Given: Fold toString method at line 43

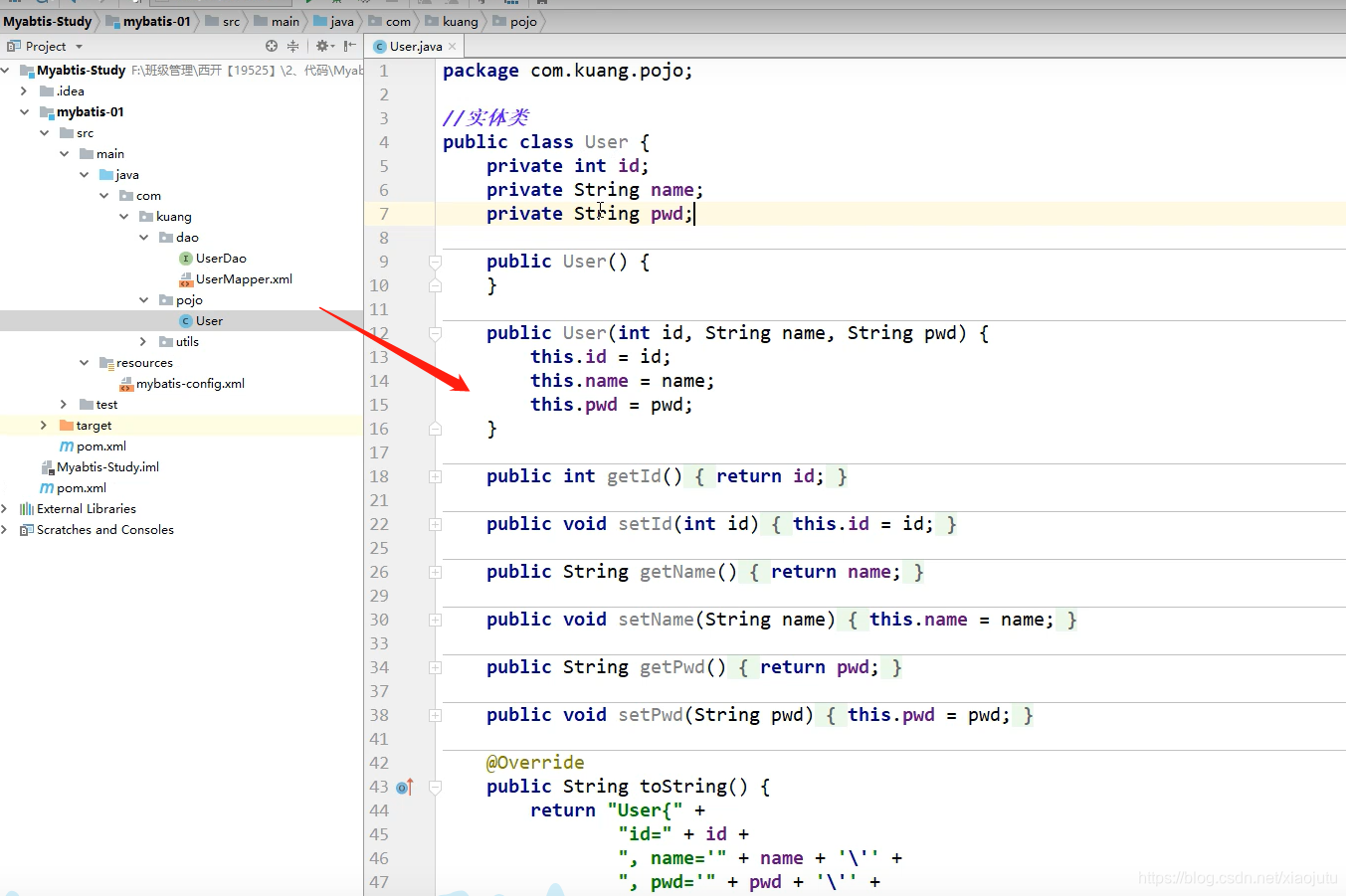Looking at the screenshot, I should point(435,787).
